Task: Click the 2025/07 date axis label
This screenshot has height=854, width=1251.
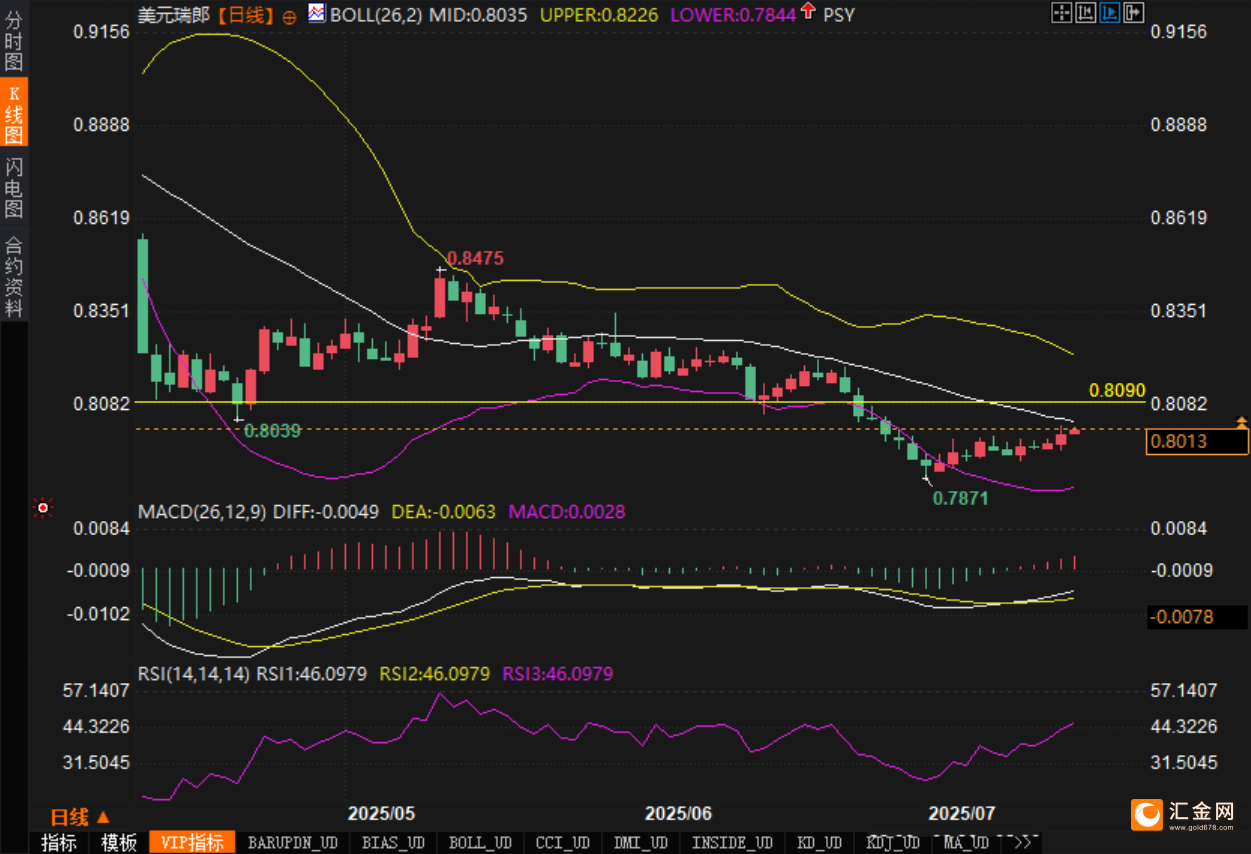Action: coord(963,811)
